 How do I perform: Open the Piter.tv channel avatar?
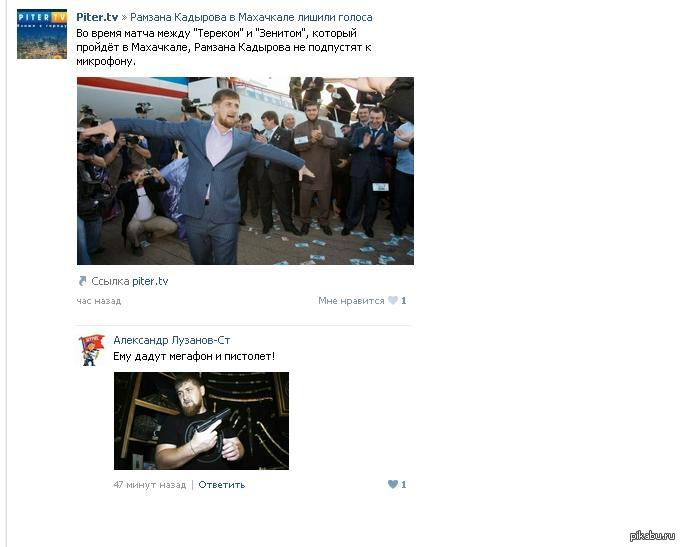coord(42,34)
